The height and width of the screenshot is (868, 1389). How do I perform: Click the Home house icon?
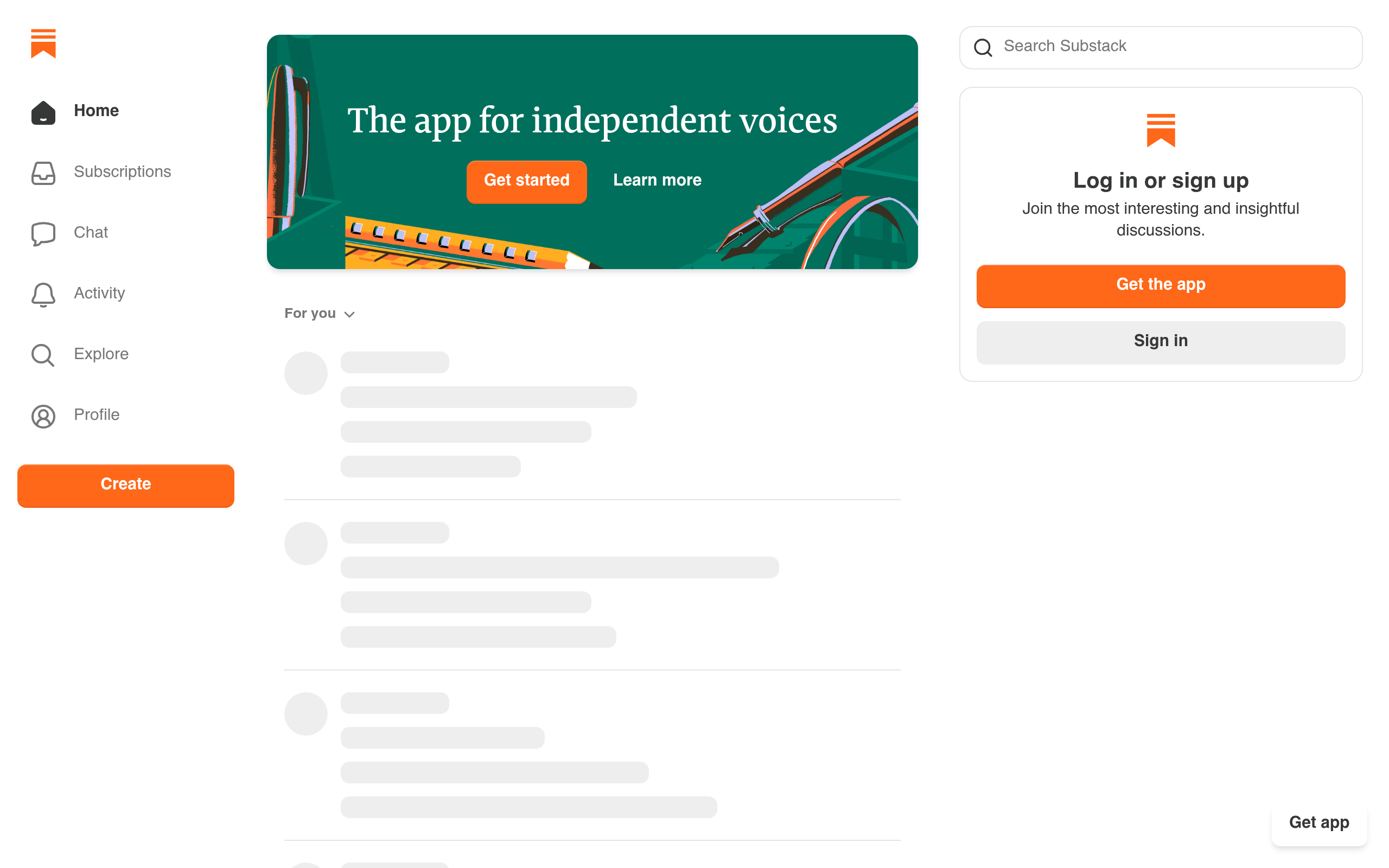click(43, 111)
